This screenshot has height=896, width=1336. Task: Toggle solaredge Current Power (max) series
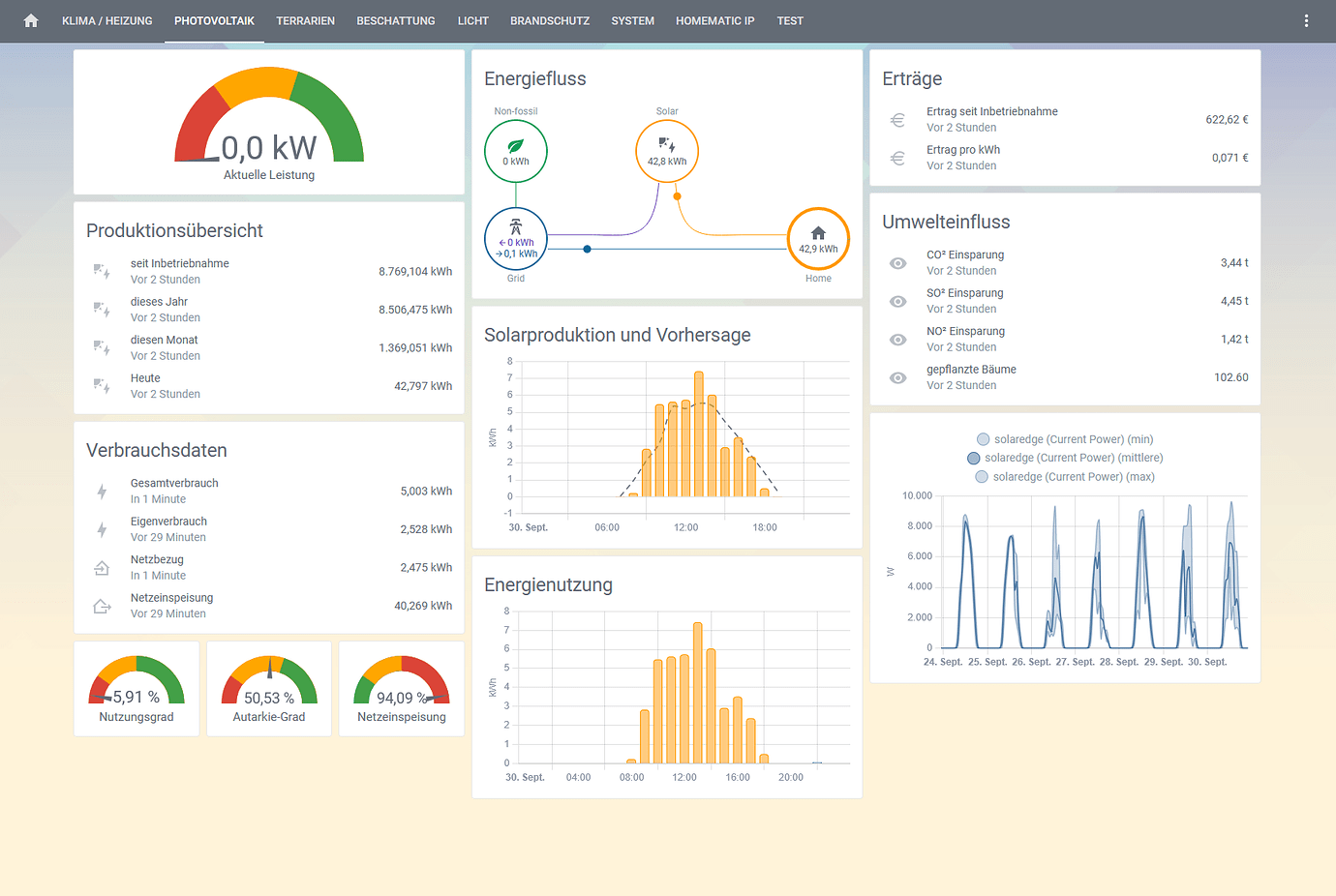(x=1065, y=477)
